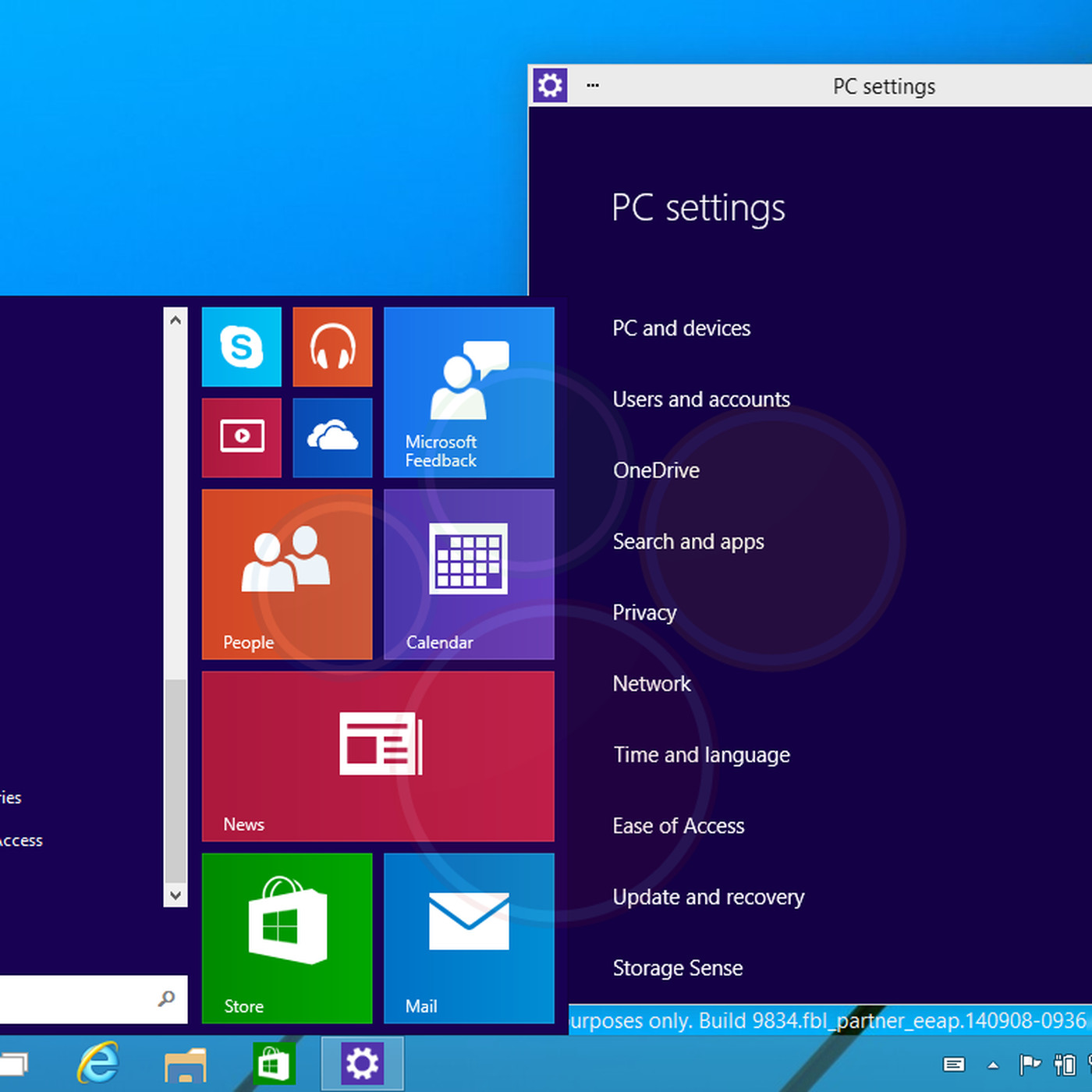Open Network settings
1092x1092 pixels.
(x=651, y=684)
